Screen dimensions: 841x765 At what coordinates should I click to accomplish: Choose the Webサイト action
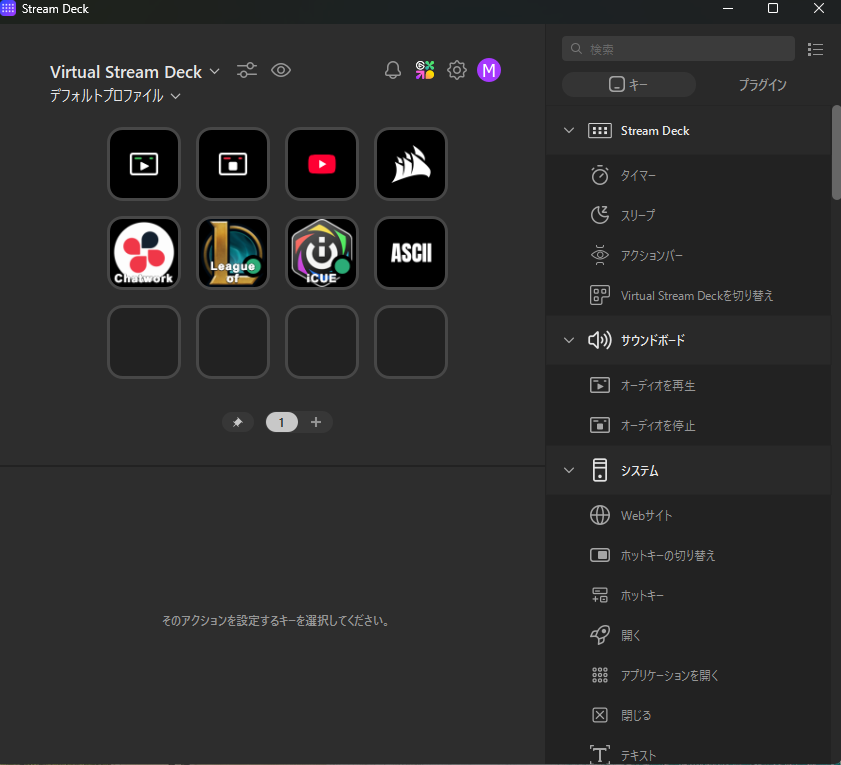(x=688, y=515)
